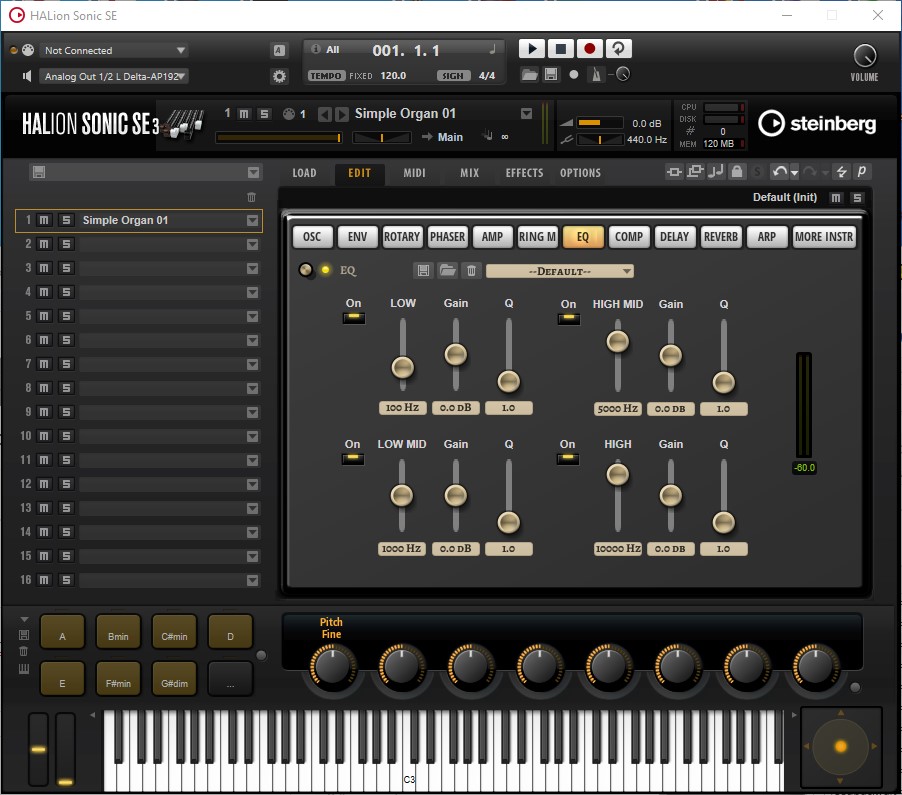
Task: Switch to the OPTIONS tab
Action: (x=580, y=173)
